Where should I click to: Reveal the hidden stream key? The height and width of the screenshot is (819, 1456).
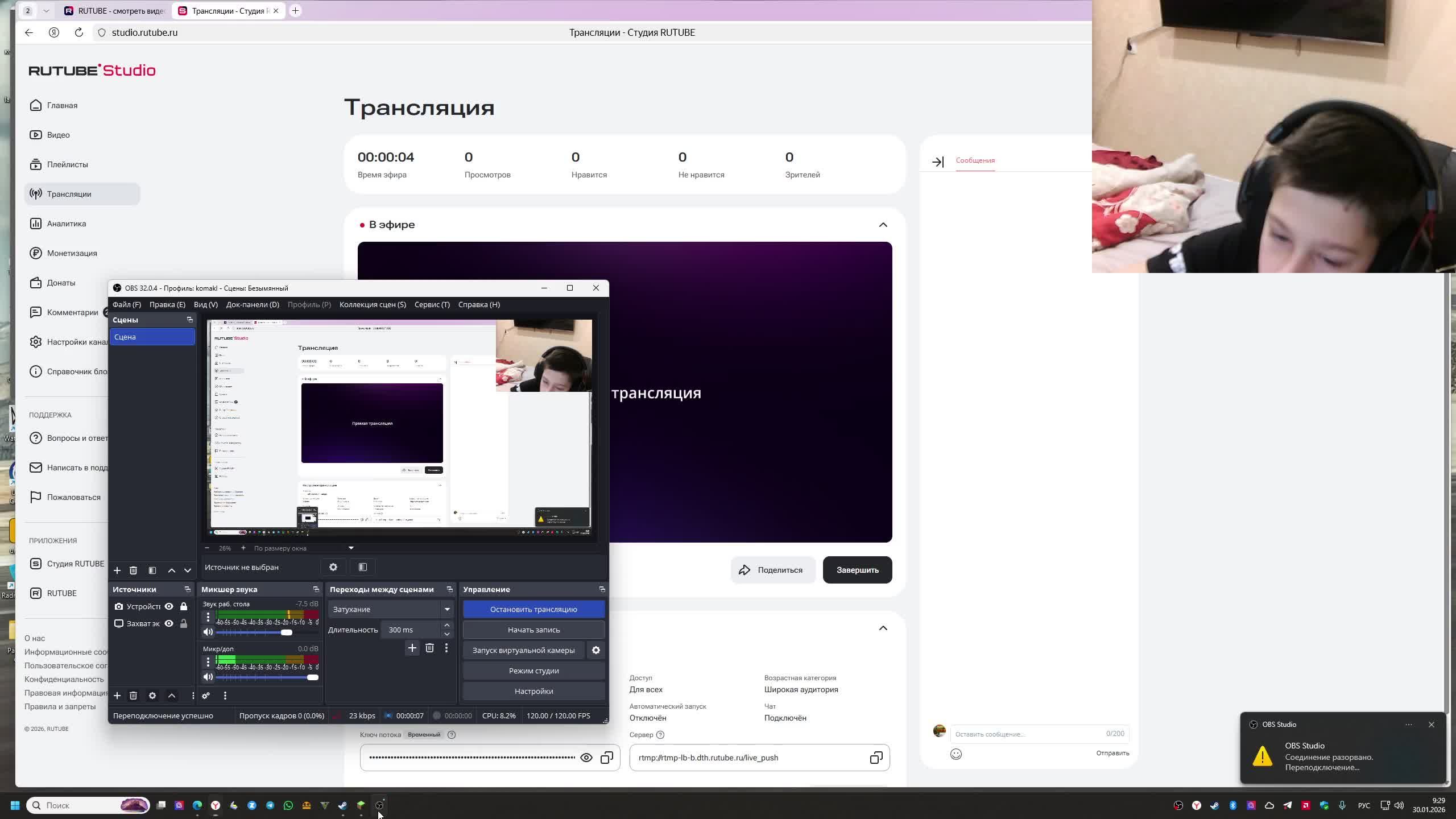coord(586,758)
